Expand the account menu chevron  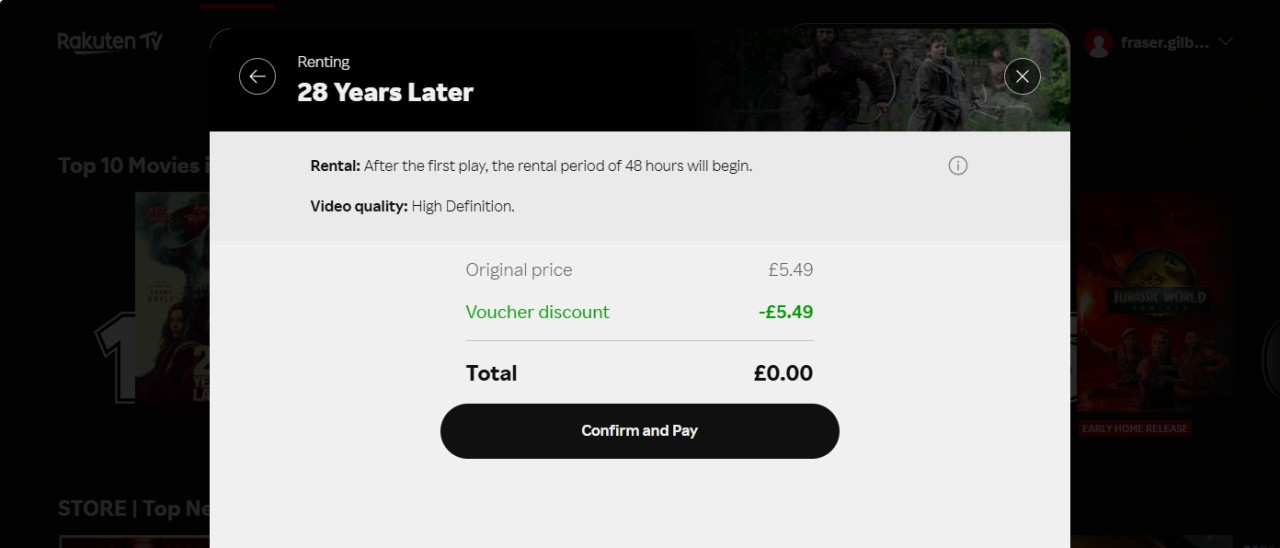(x=1226, y=42)
